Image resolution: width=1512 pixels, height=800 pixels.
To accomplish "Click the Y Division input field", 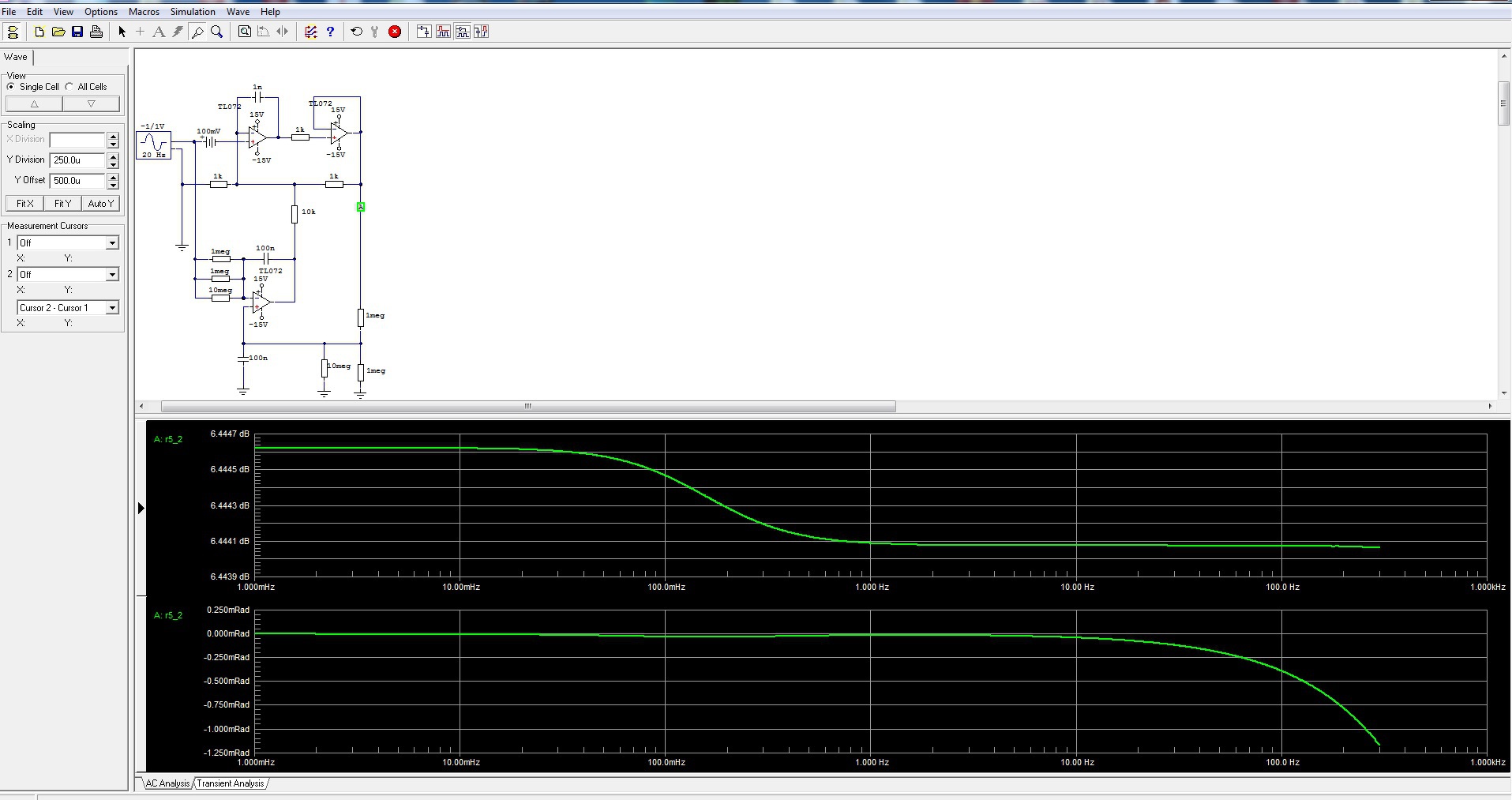I will click(77, 160).
